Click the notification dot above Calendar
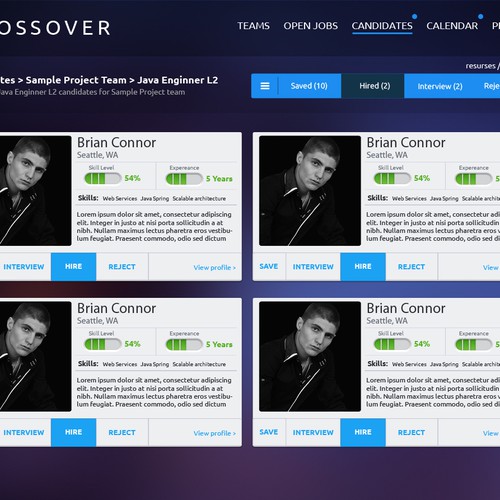Viewport: 500px width, 500px height. pos(480,16)
